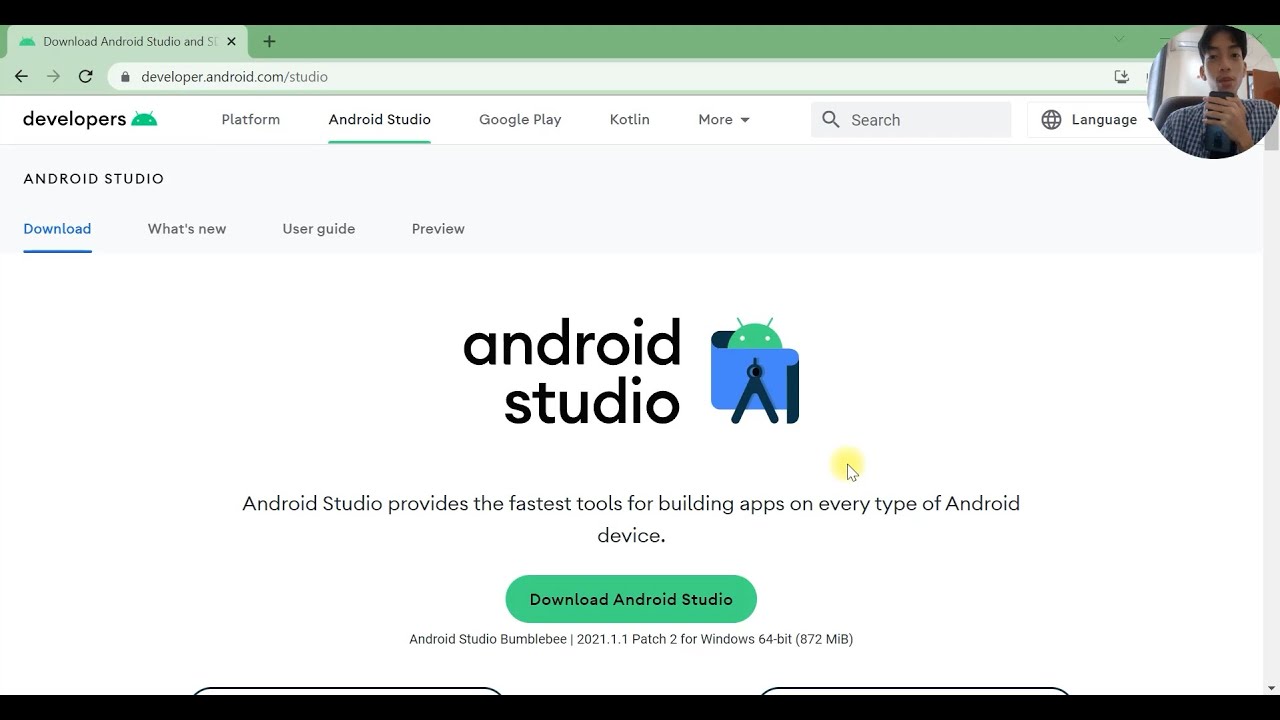Screen dimensions: 1280x720
Task: Open the Language dropdown
Action: click(1096, 119)
